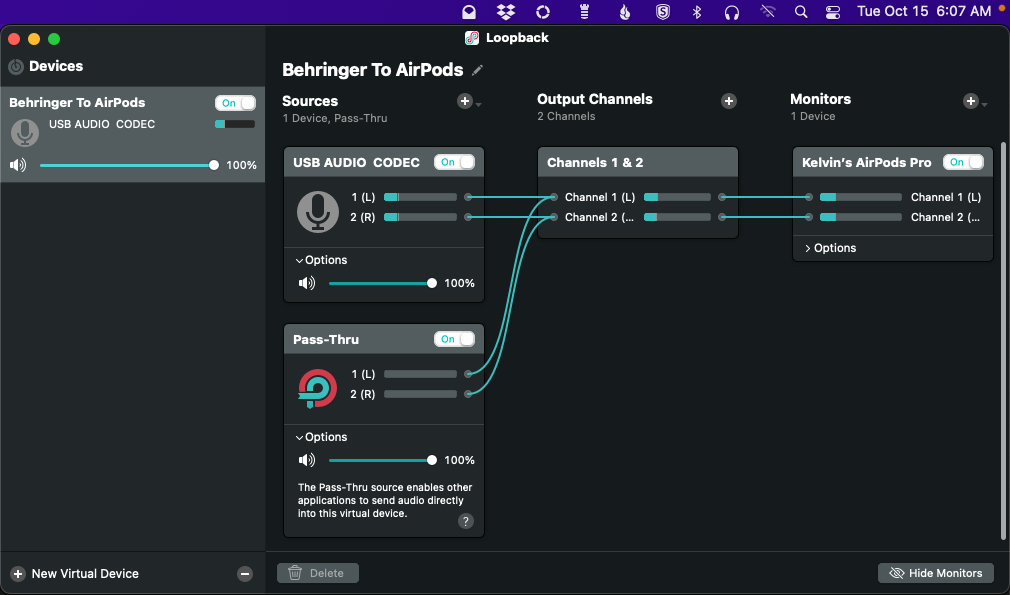Toggle the USB AUDIO CODEC source On switch

click(x=454, y=162)
